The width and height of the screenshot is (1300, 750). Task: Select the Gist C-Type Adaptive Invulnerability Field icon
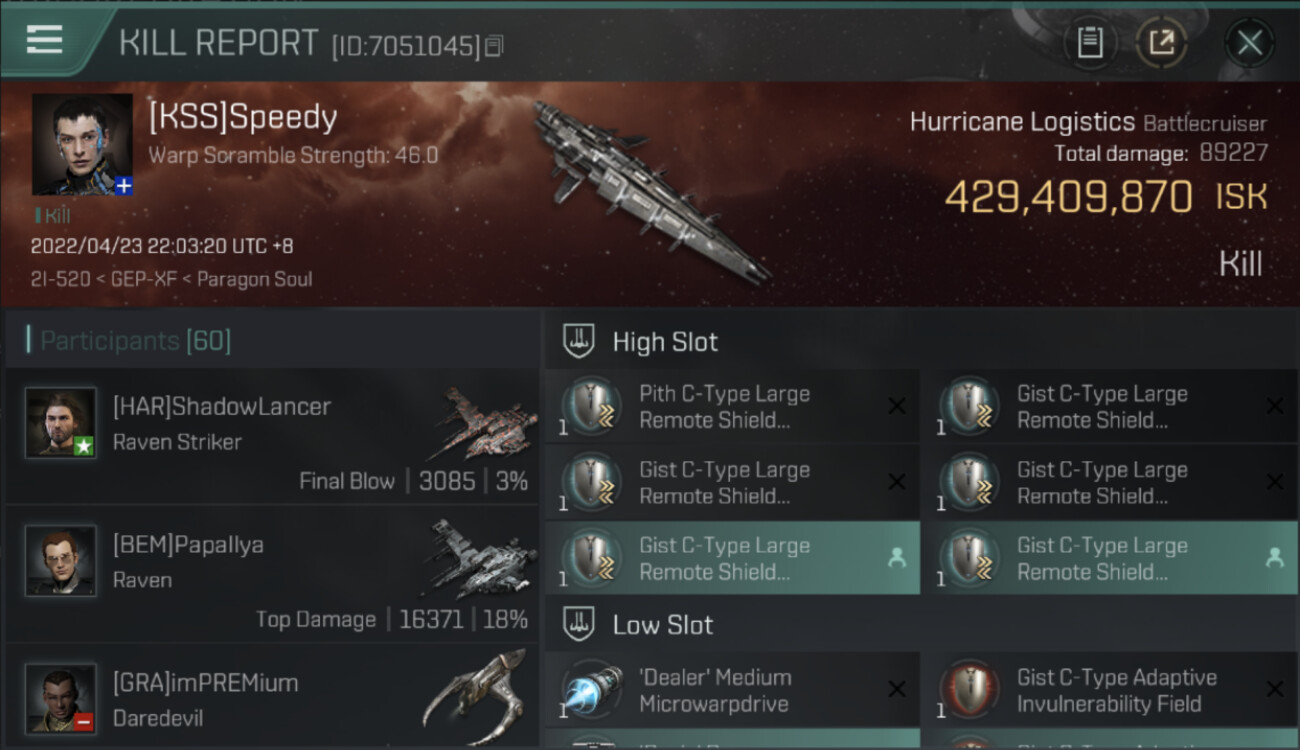click(x=969, y=690)
